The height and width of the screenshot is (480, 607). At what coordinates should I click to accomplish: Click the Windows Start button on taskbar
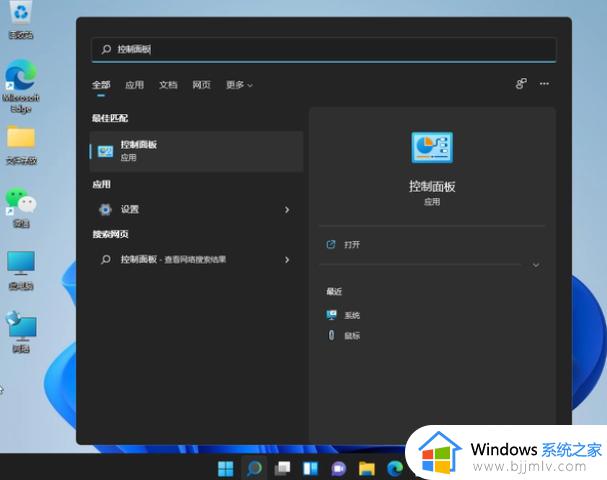tap(226, 468)
